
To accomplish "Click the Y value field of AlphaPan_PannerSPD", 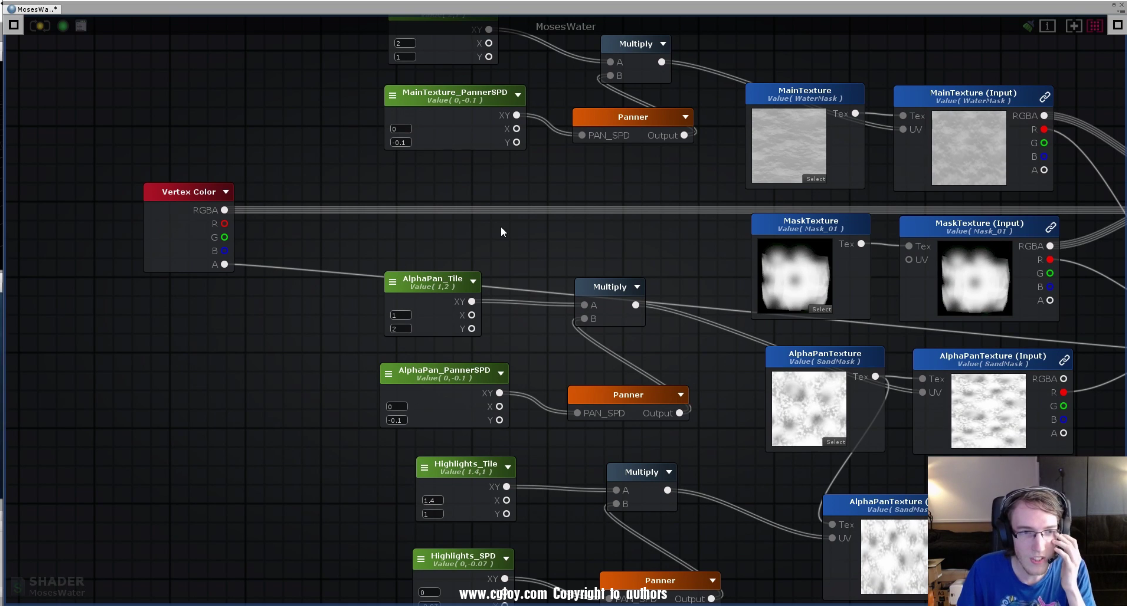I will pos(396,420).
